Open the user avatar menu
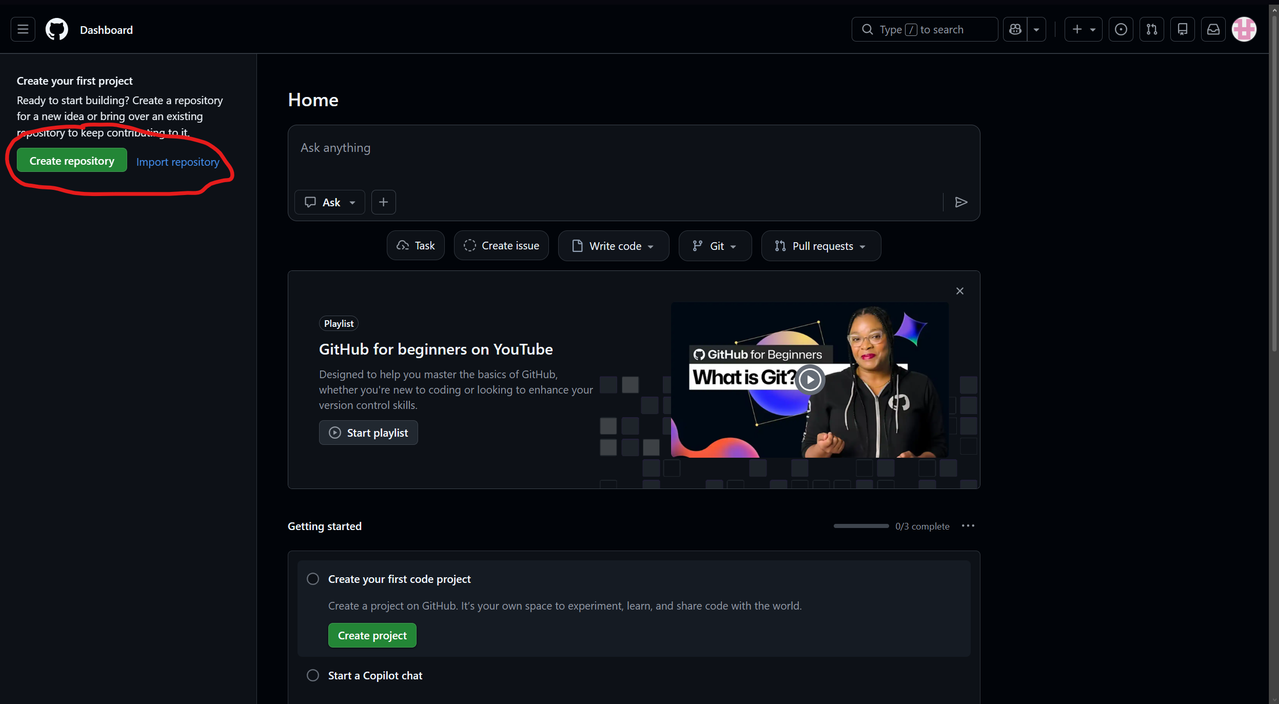The image size is (1279, 704). pyautogui.click(x=1244, y=30)
